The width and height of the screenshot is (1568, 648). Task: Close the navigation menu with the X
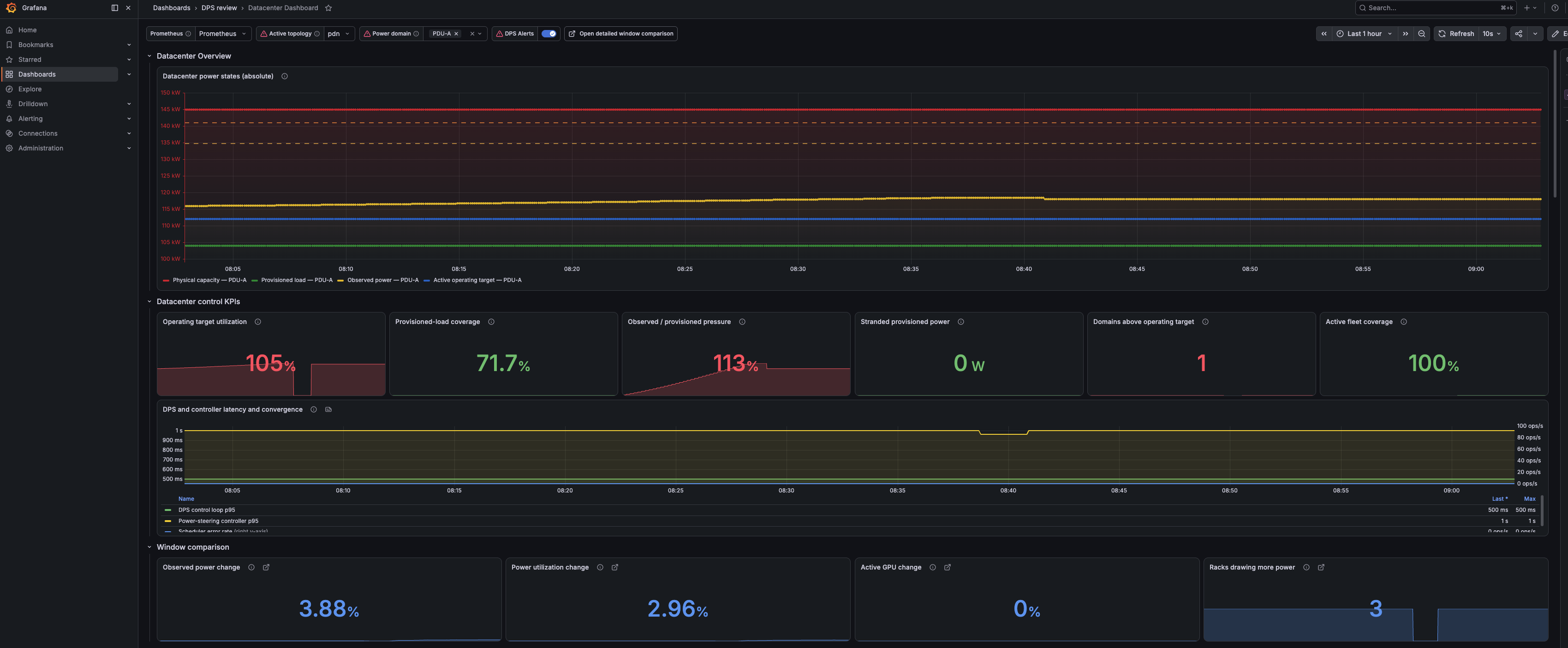click(x=128, y=8)
